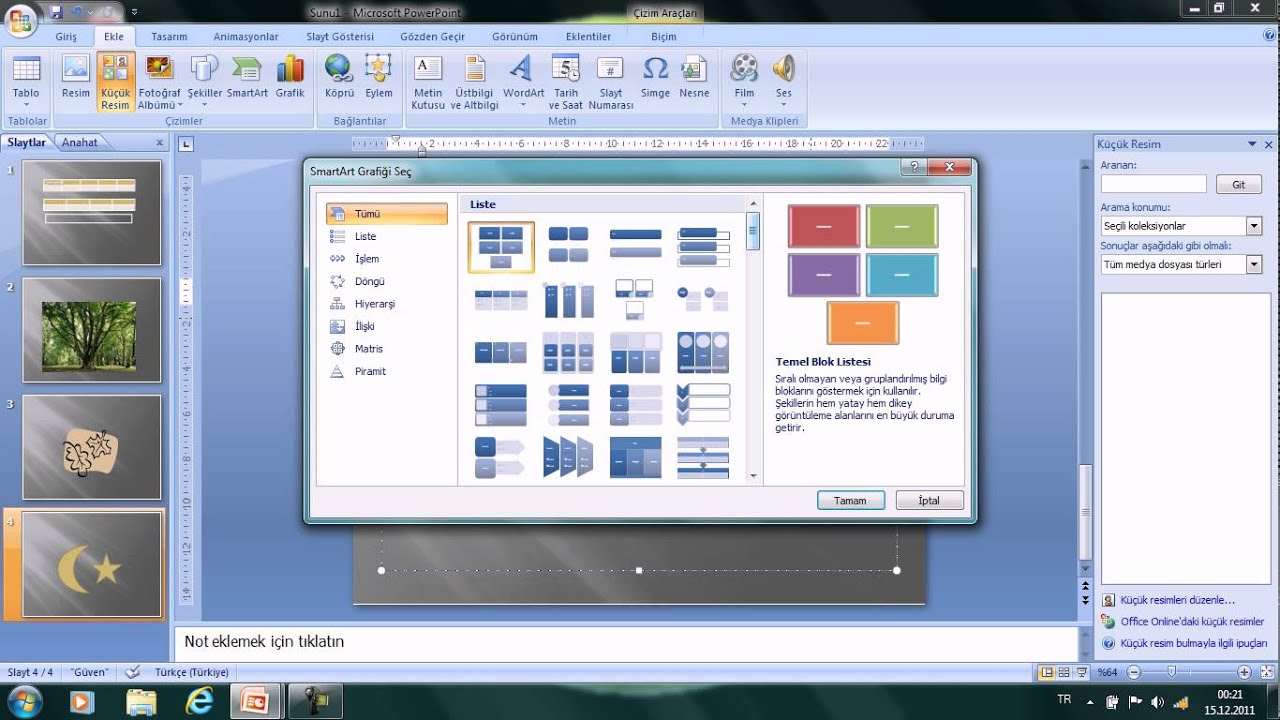
Task: Switch to the Slayt Gösterisi tab
Action: click(340, 36)
